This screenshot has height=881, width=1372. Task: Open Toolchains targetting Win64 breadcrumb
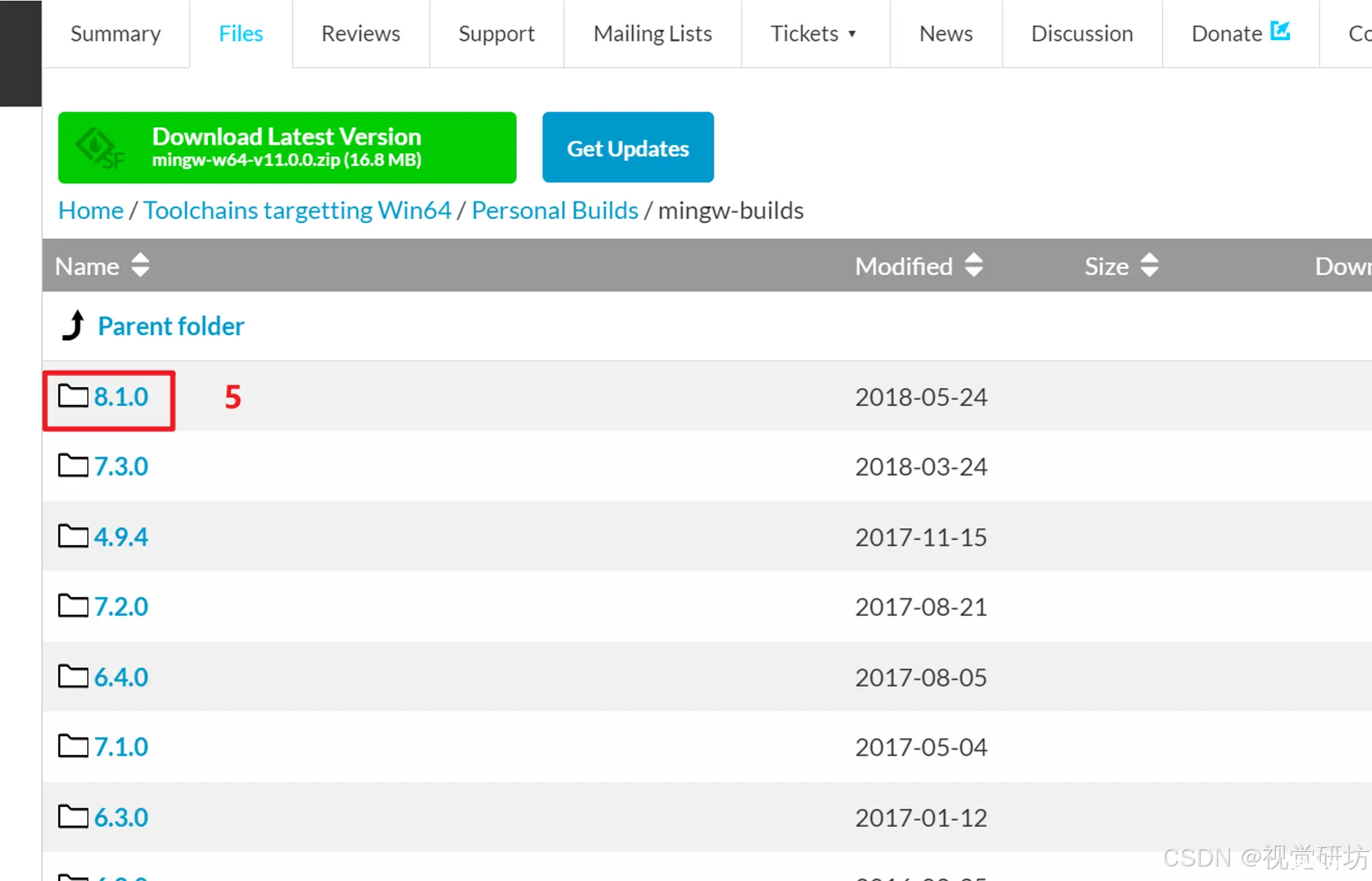point(297,210)
